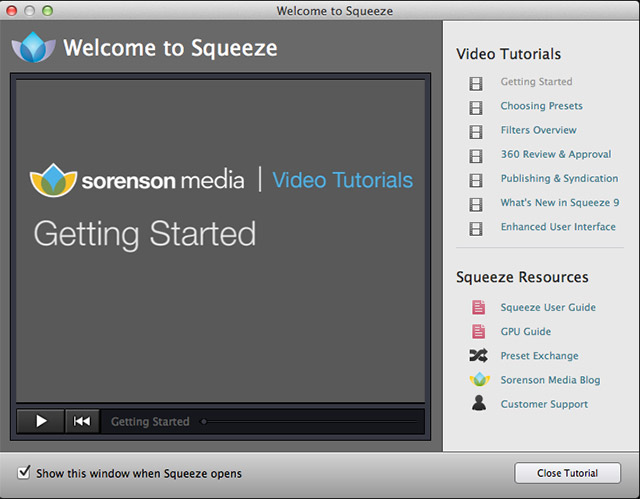The width and height of the screenshot is (640, 499).
Task: Click the film icon beside Choosing Presets
Action: click(x=476, y=108)
